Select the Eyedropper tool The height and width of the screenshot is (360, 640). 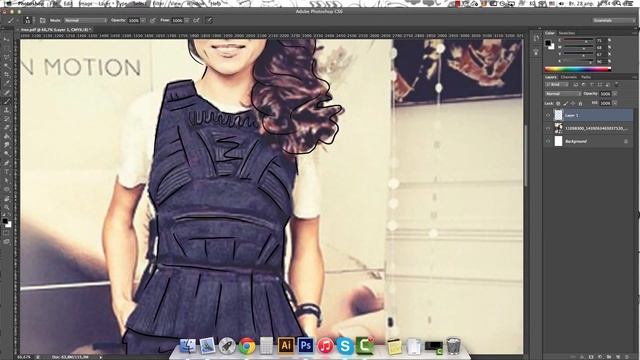(7, 84)
